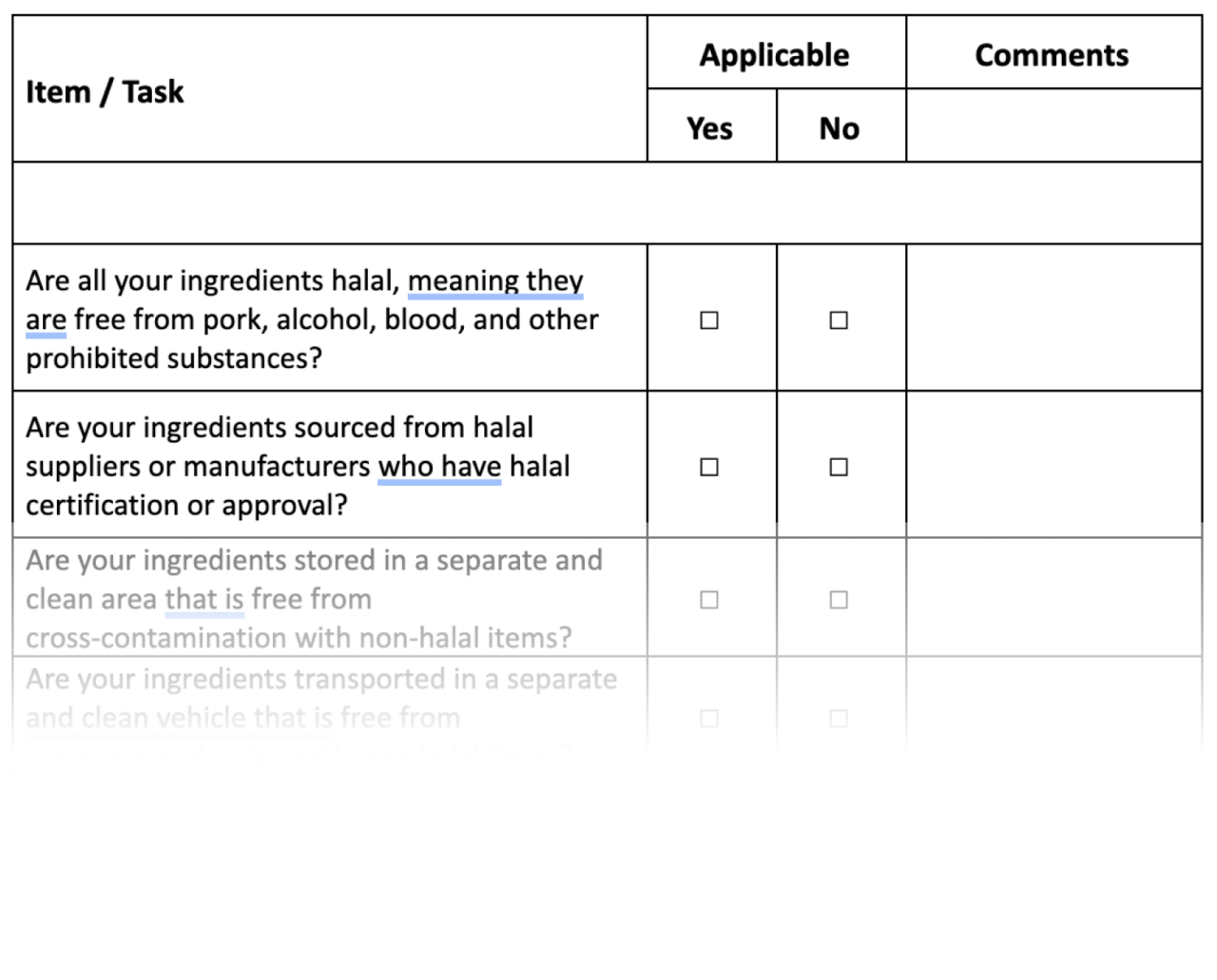Click the 'Item / Task' header cell
Screen dimensions: 1217x980
point(105,92)
